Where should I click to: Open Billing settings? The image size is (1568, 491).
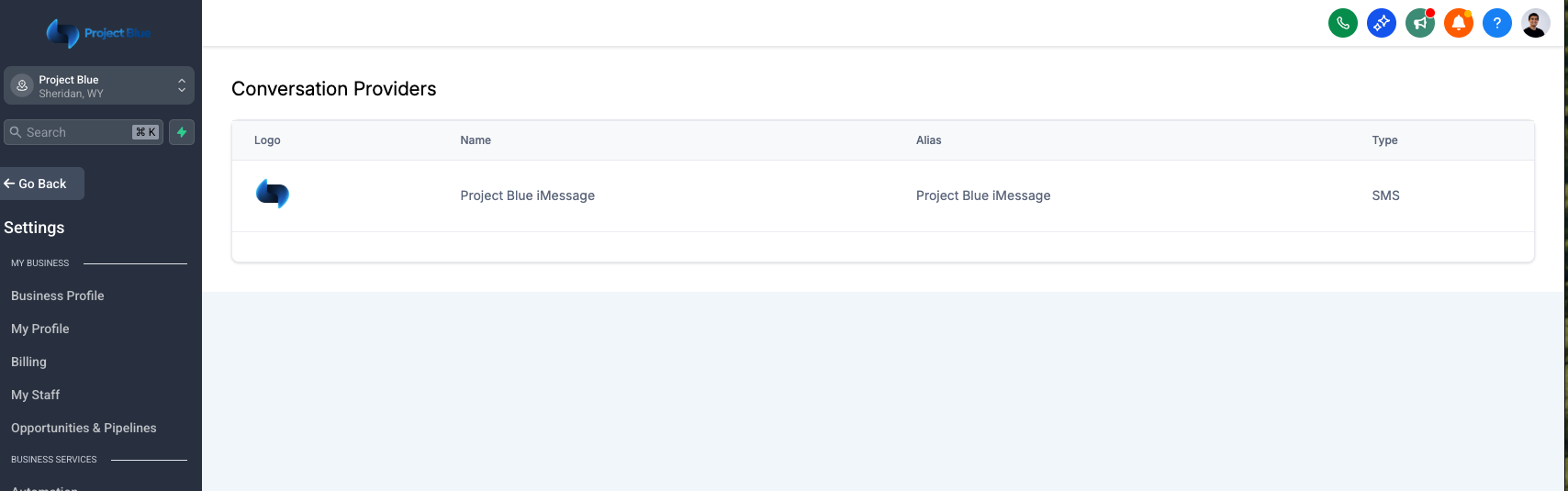click(x=28, y=362)
